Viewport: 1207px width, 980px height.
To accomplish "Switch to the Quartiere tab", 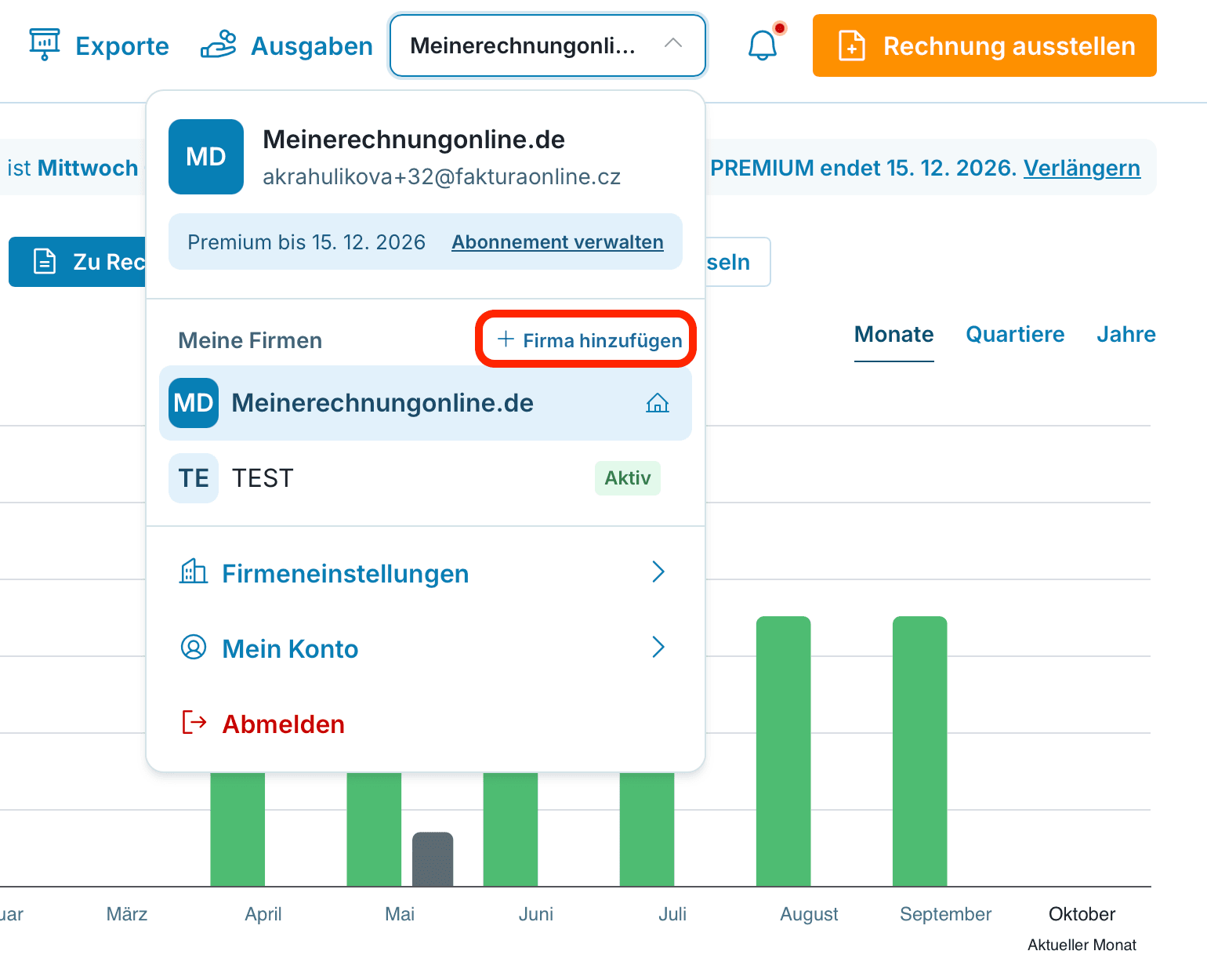I will coord(1015,335).
